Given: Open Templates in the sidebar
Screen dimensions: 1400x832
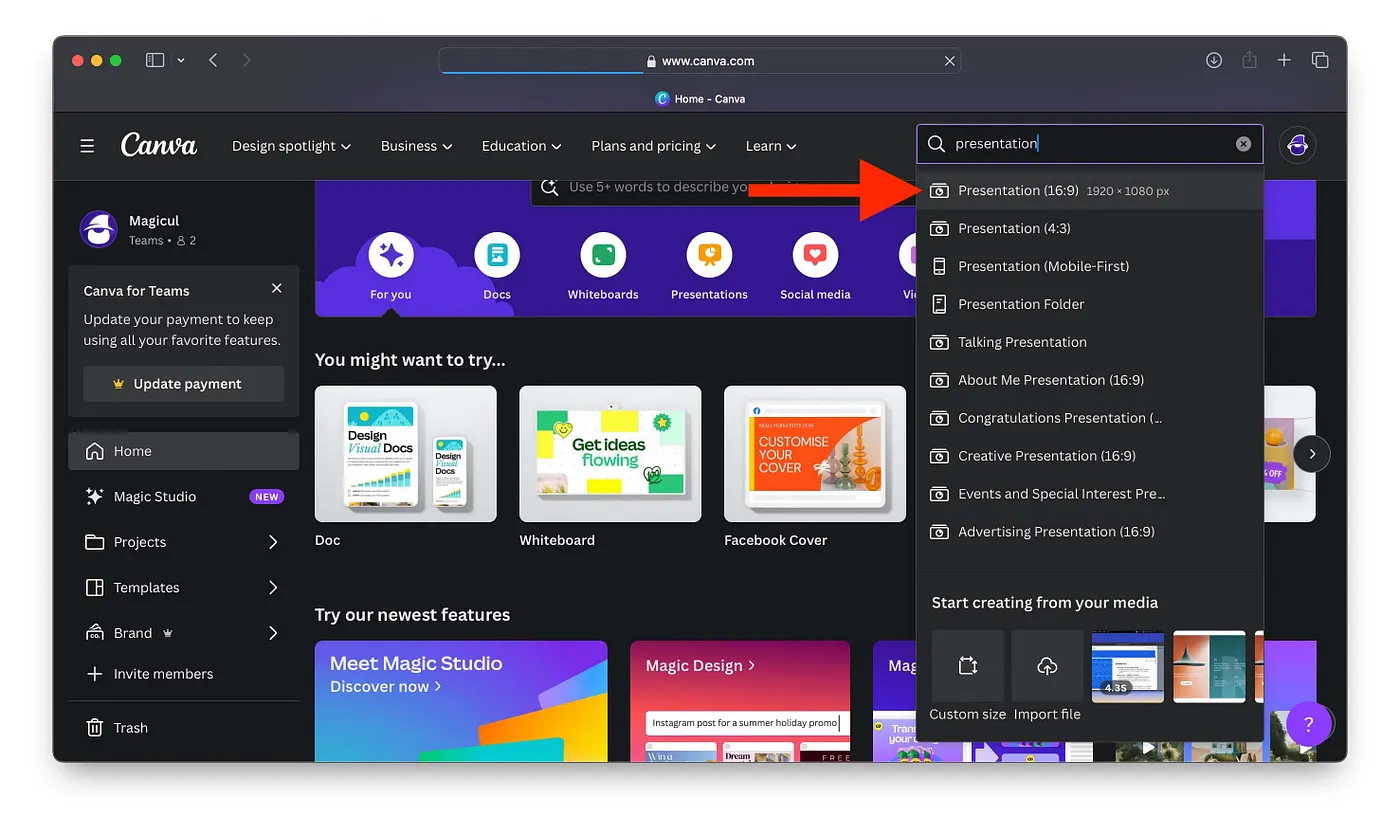Looking at the screenshot, I should coord(184,588).
